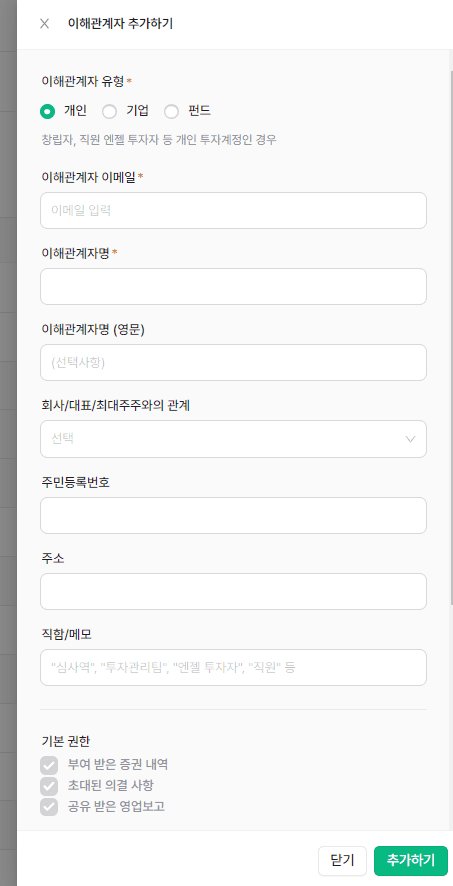This screenshot has width=453, height=886.
Task: Select the 펀드 stakeholder type
Action: 171,111
